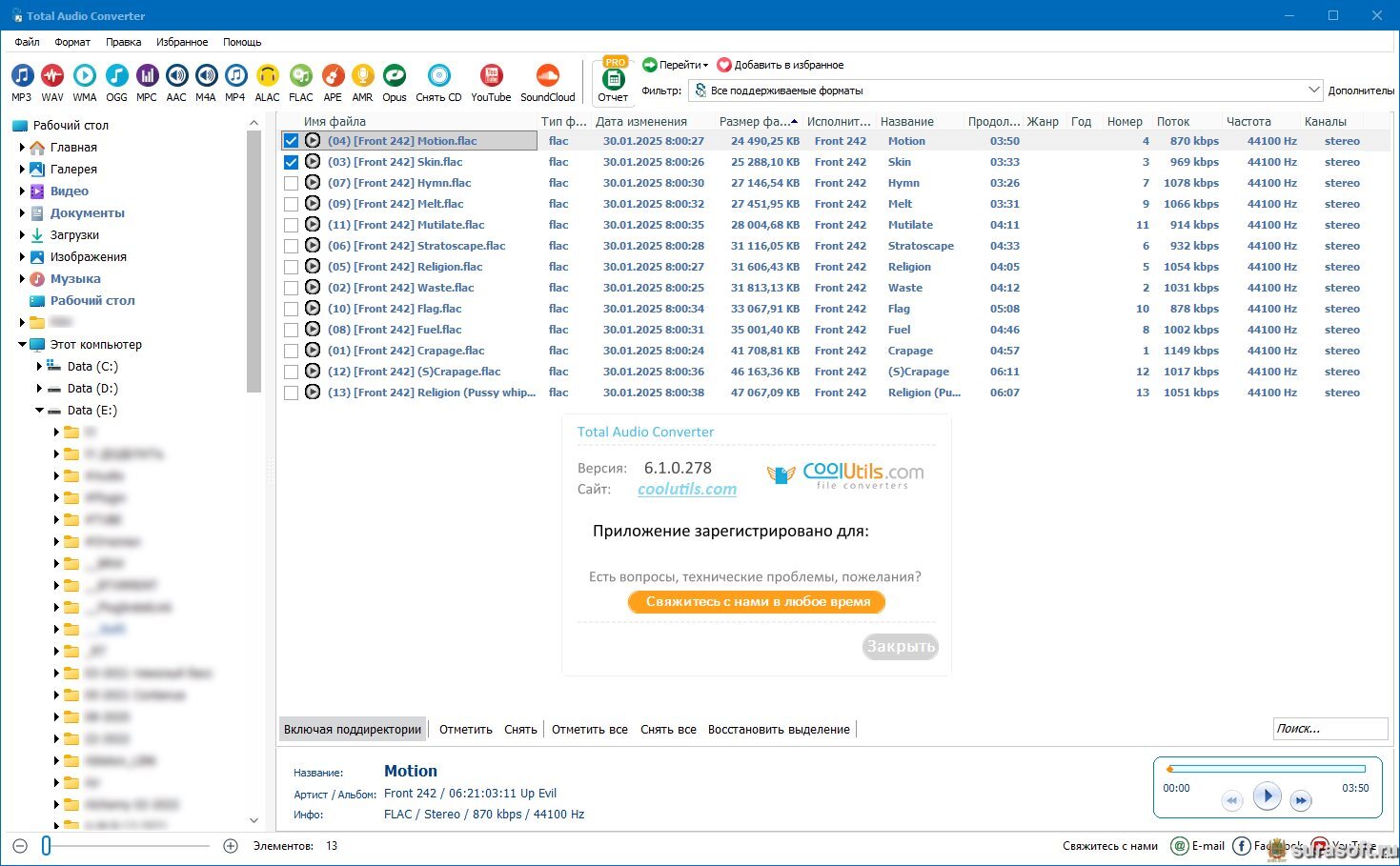The width and height of the screenshot is (1400, 866).
Task: Click the Поиск search field
Action: 1330,729
